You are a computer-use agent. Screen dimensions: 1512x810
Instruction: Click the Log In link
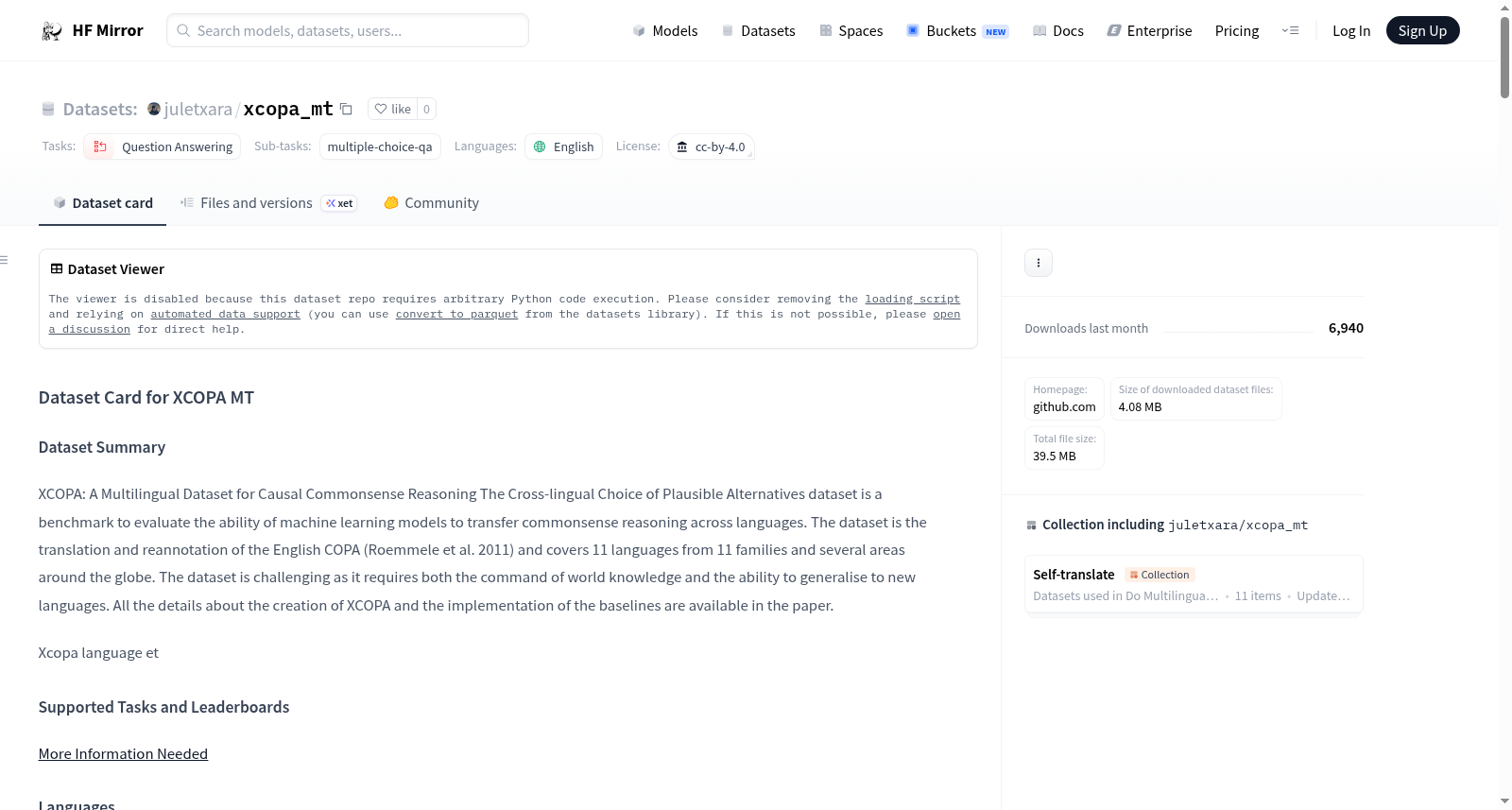(x=1351, y=31)
